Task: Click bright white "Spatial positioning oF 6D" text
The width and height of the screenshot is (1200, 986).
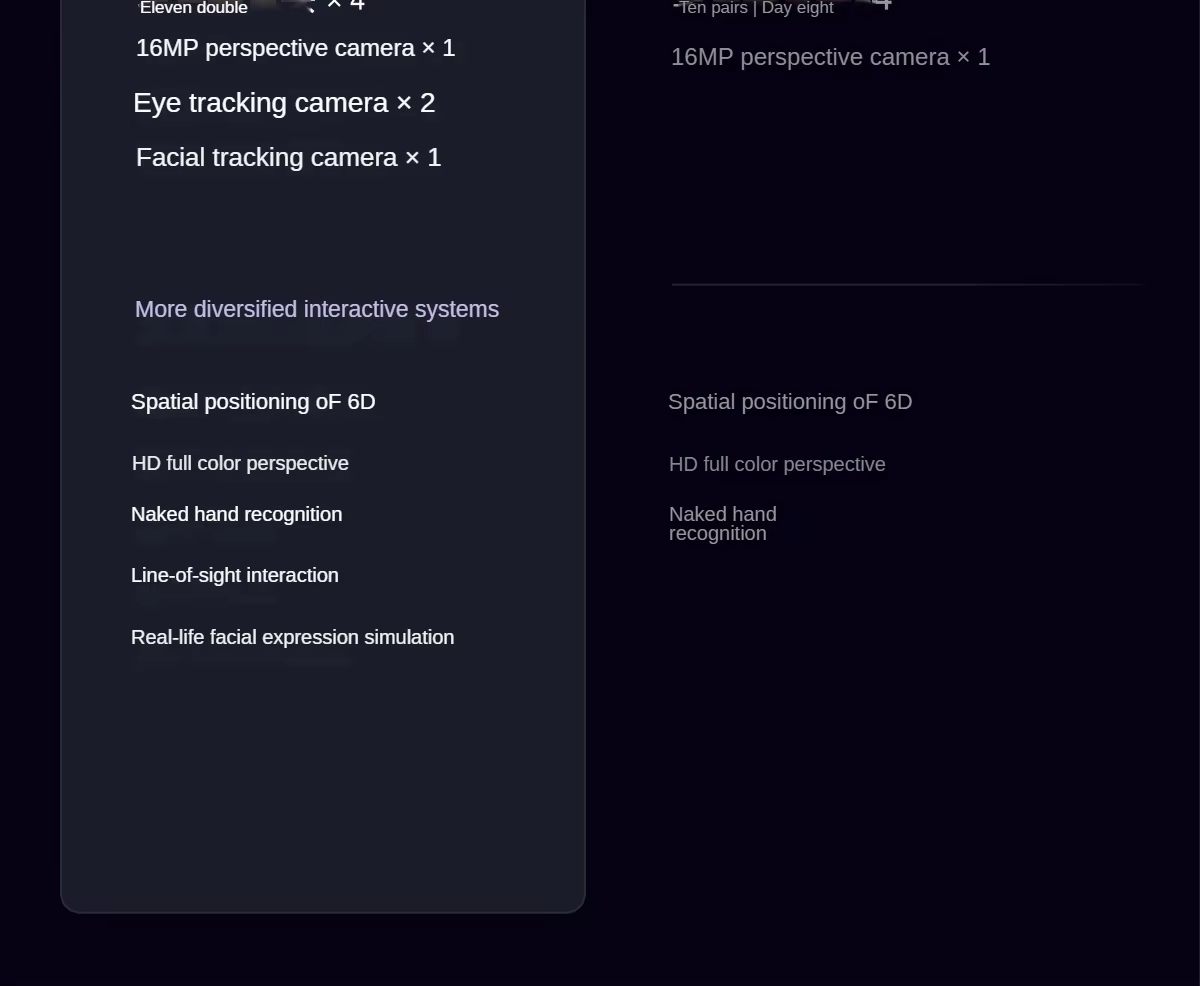Action: [253, 402]
